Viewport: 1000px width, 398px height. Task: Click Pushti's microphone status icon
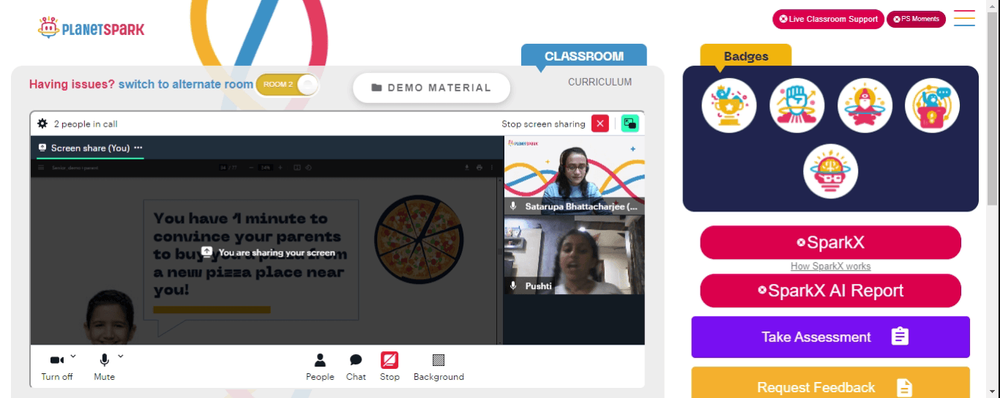(513, 286)
